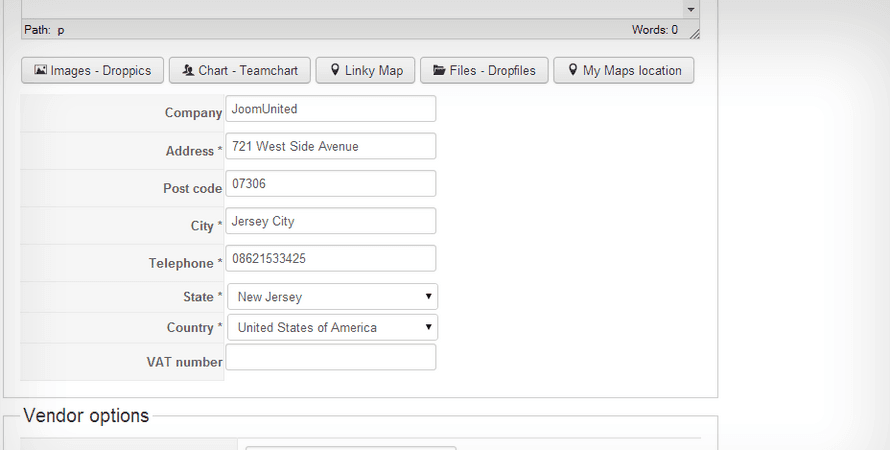
Task: Open the Images - Droppics button
Action: point(92,71)
